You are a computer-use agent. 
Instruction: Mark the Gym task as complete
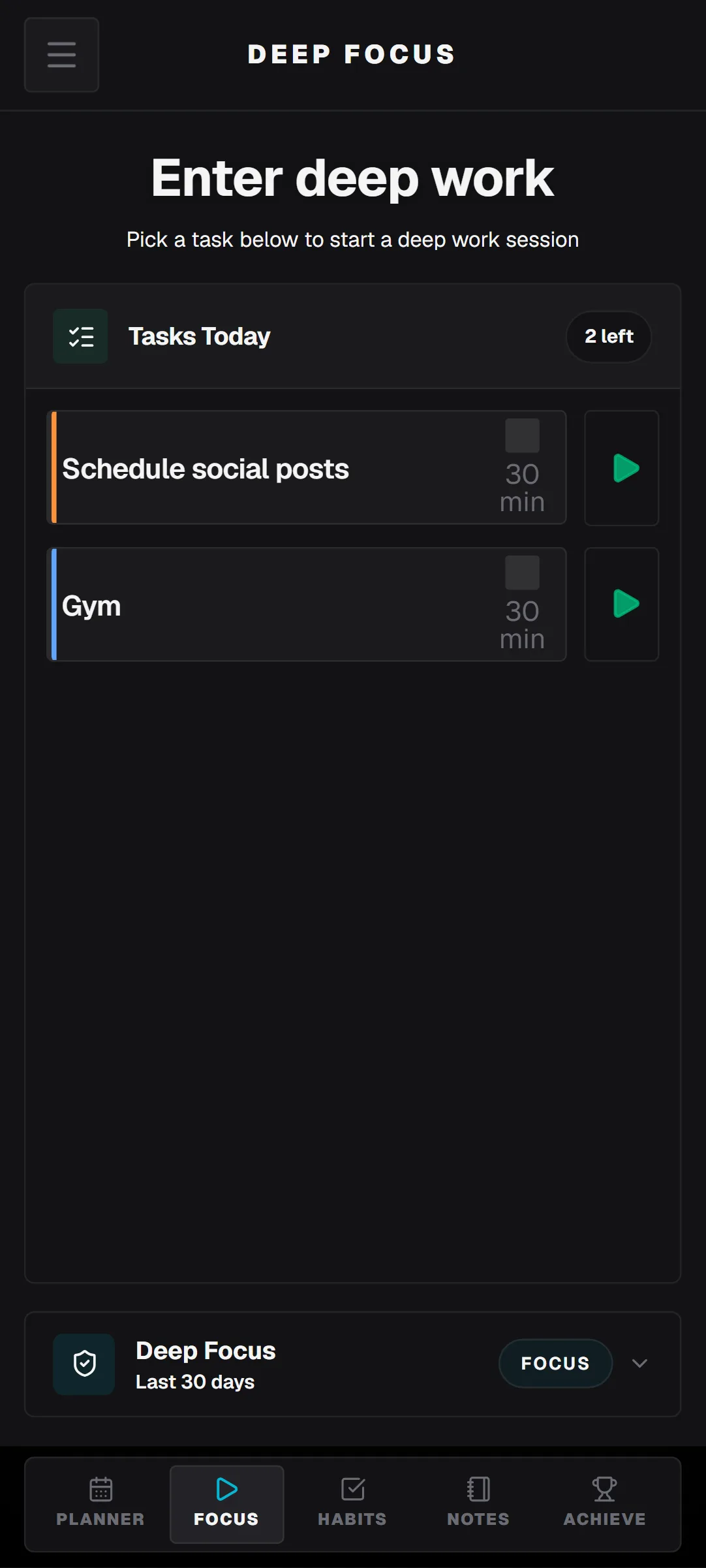(x=522, y=572)
